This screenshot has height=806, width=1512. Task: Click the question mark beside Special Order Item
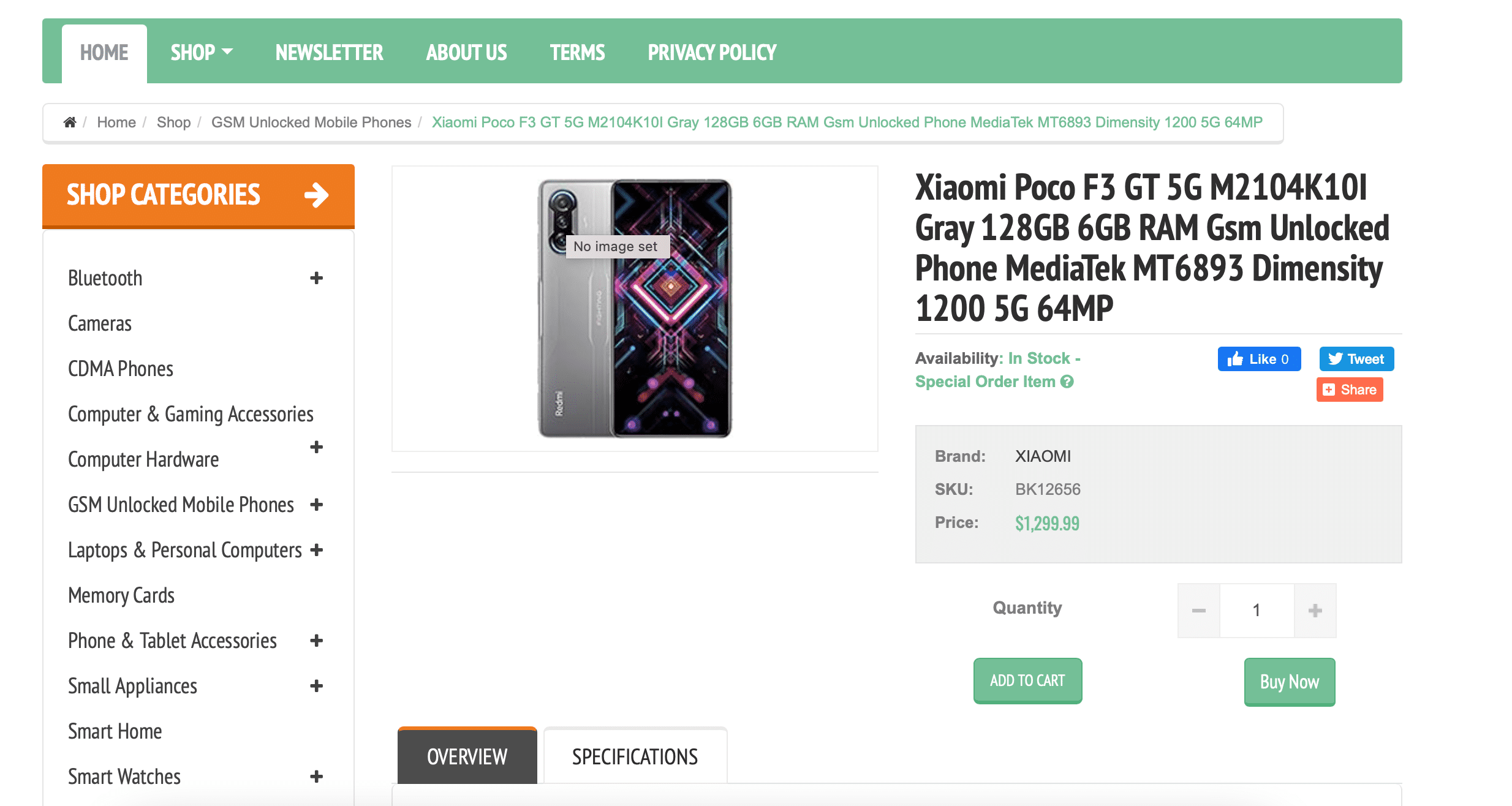pyautogui.click(x=1066, y=382)
